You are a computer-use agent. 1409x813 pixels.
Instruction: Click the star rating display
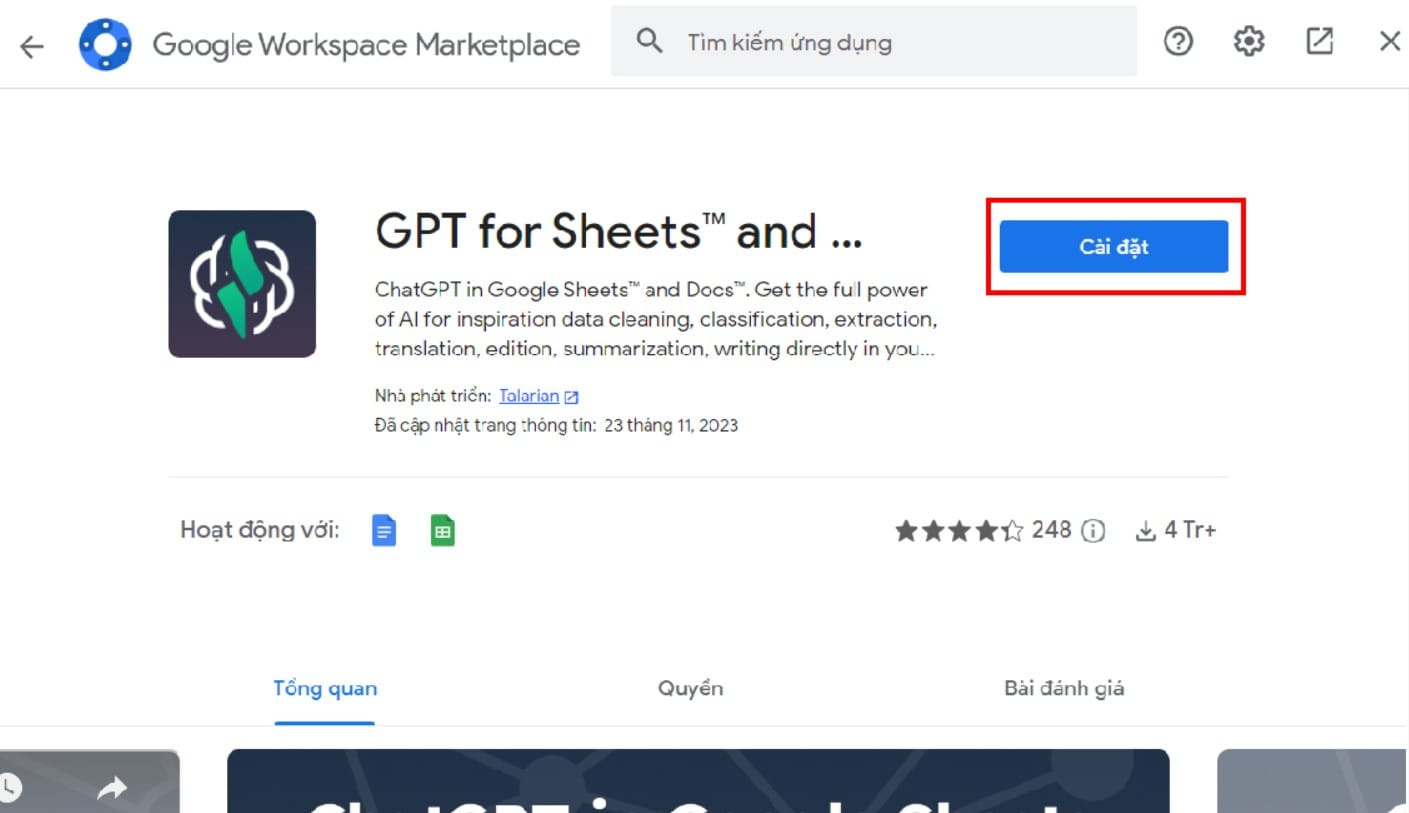(958, 531)
